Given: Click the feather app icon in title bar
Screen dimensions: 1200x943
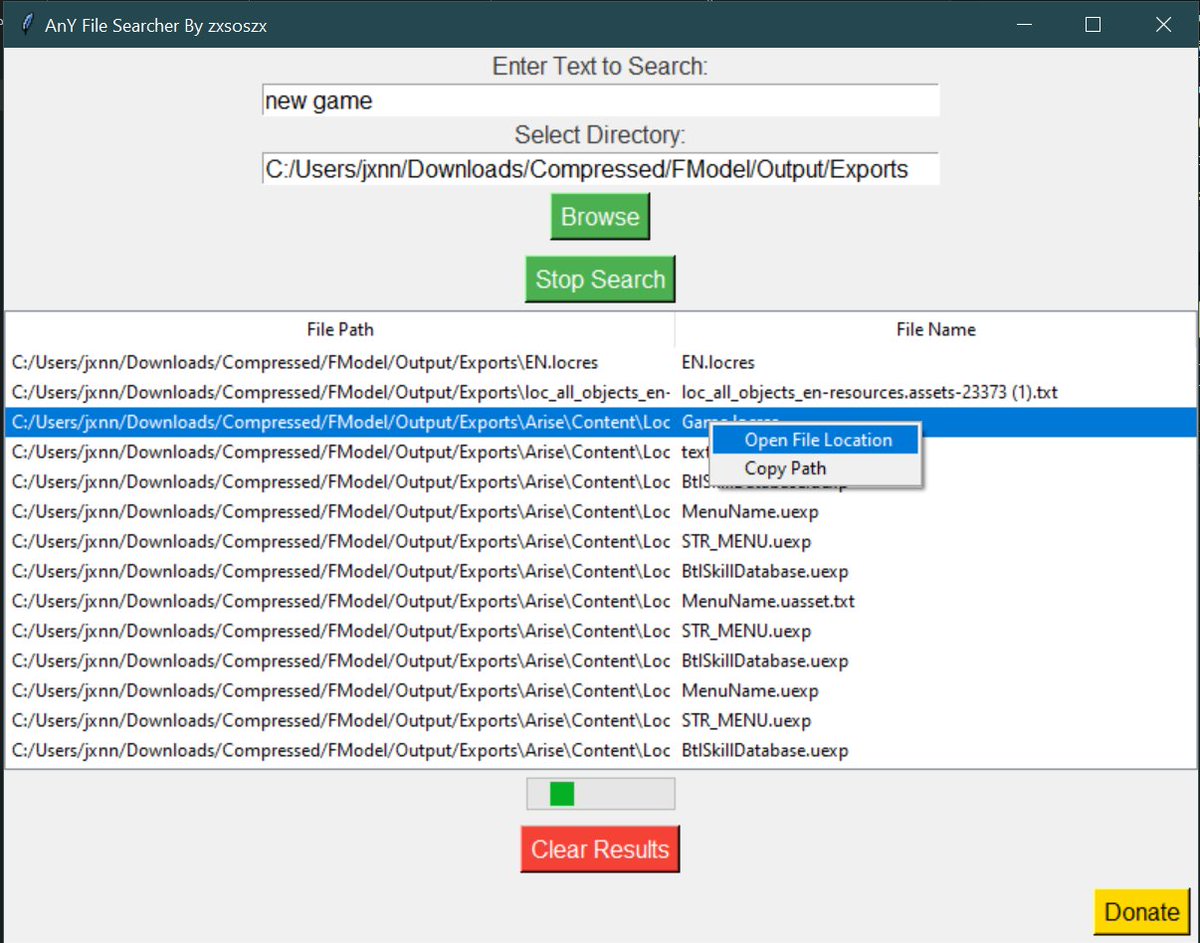Looking at the screenshot, I should coord(26,24).
